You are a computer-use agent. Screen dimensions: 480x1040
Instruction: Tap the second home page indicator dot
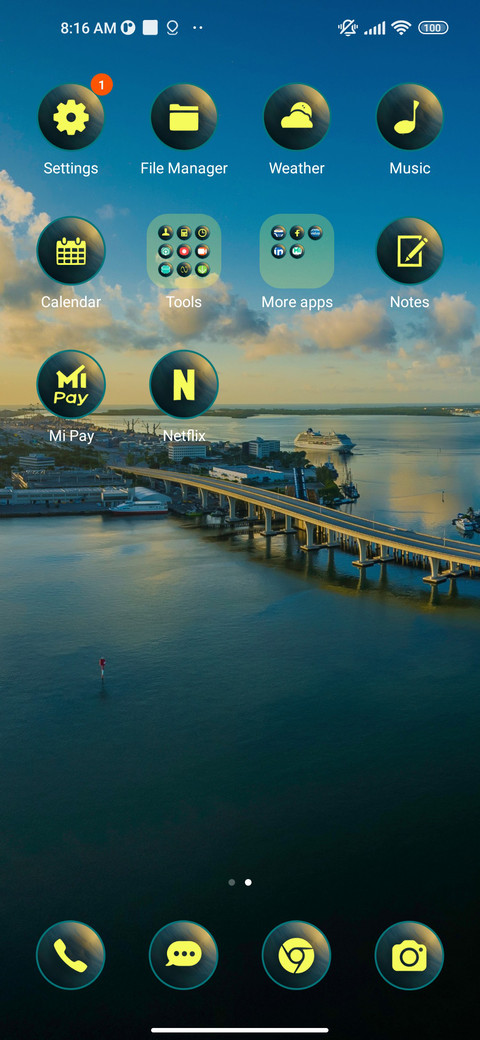coord(248,882)
